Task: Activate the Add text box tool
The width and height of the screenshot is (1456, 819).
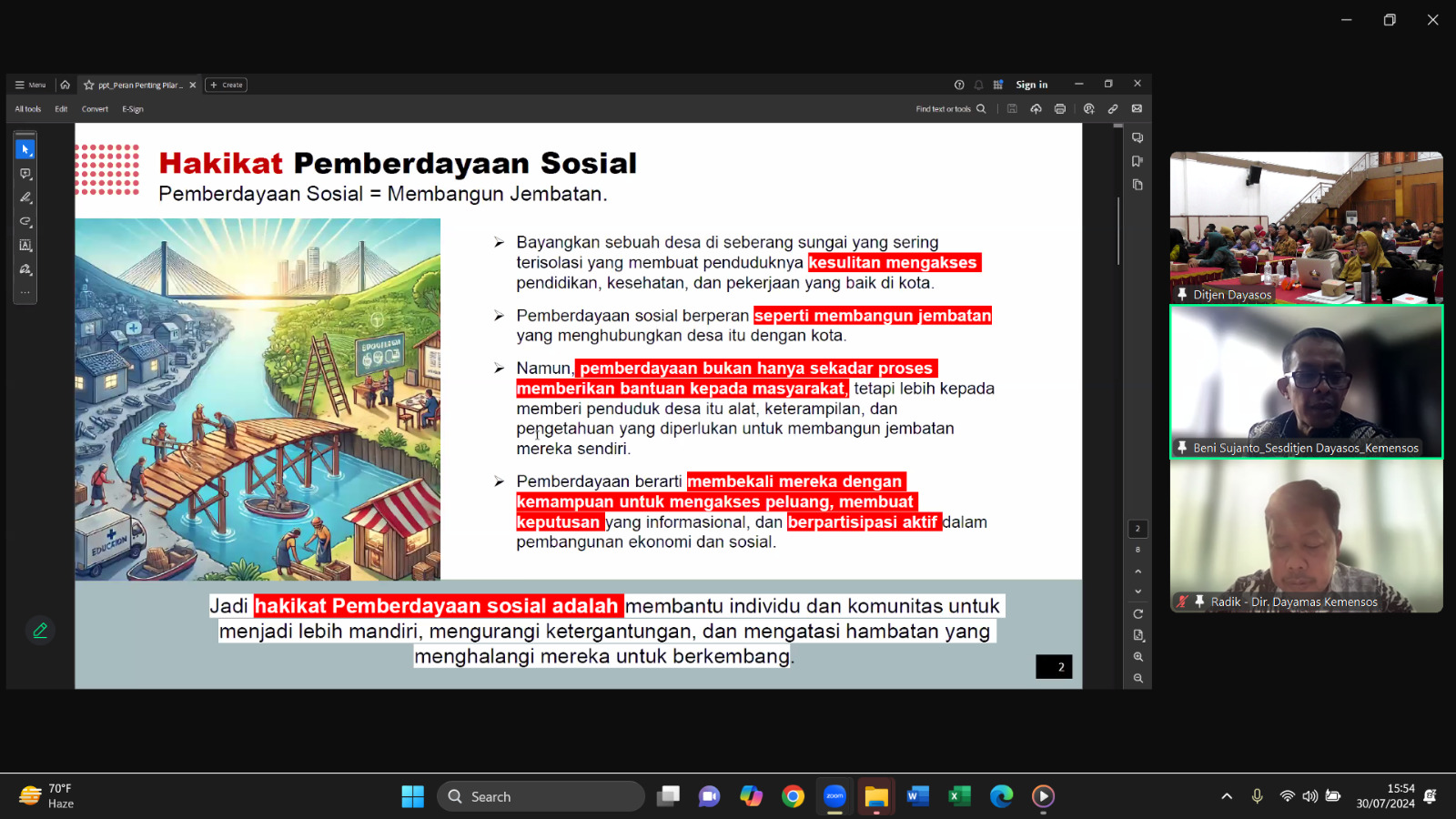Action: 25,246
